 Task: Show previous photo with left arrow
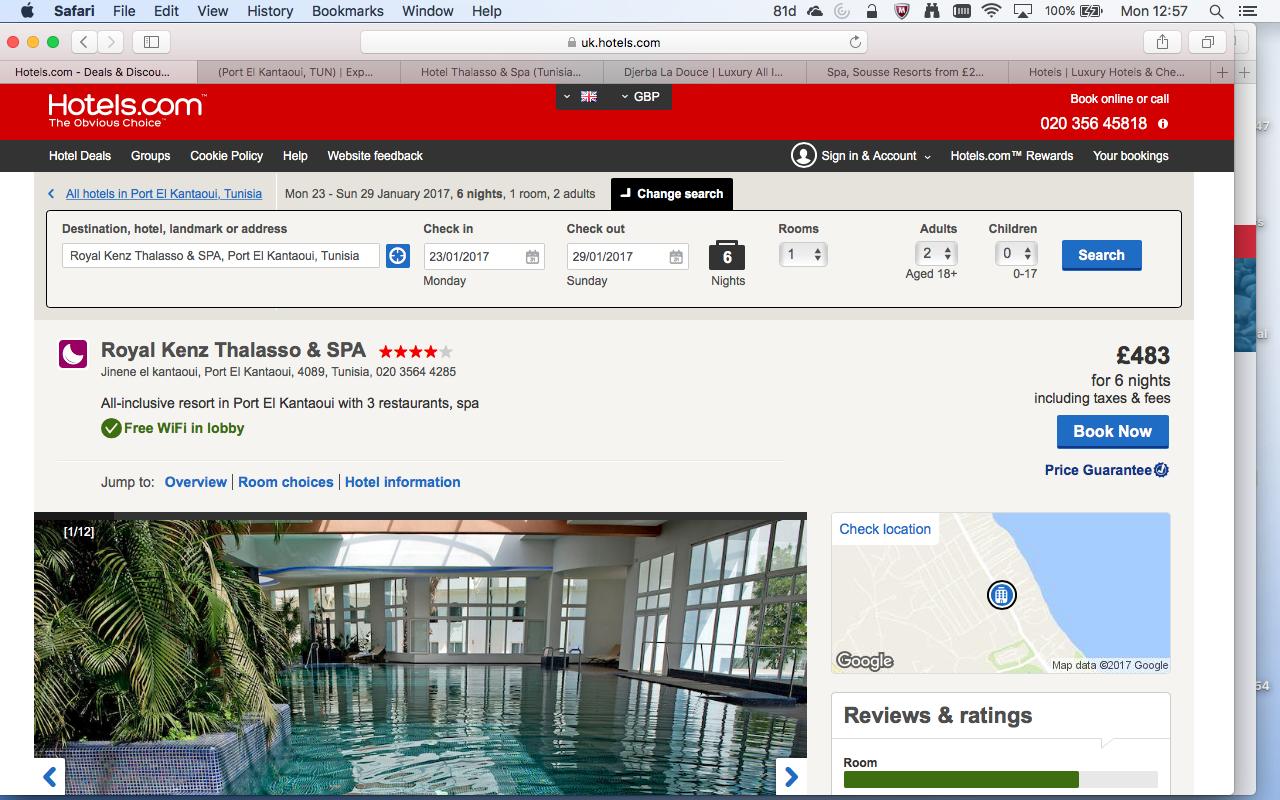[x=50, y=776]
